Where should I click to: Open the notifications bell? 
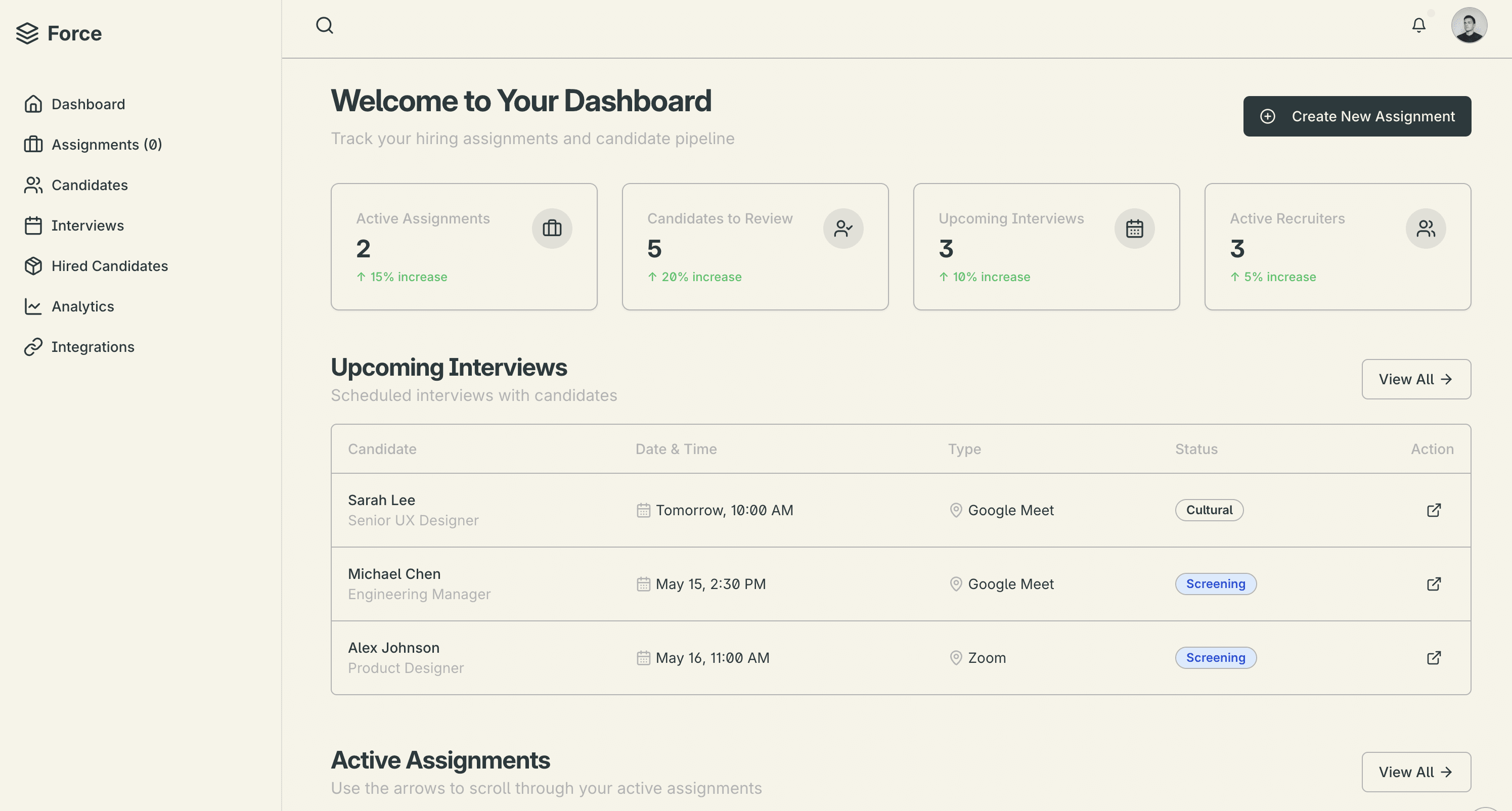pos(1418,25)
